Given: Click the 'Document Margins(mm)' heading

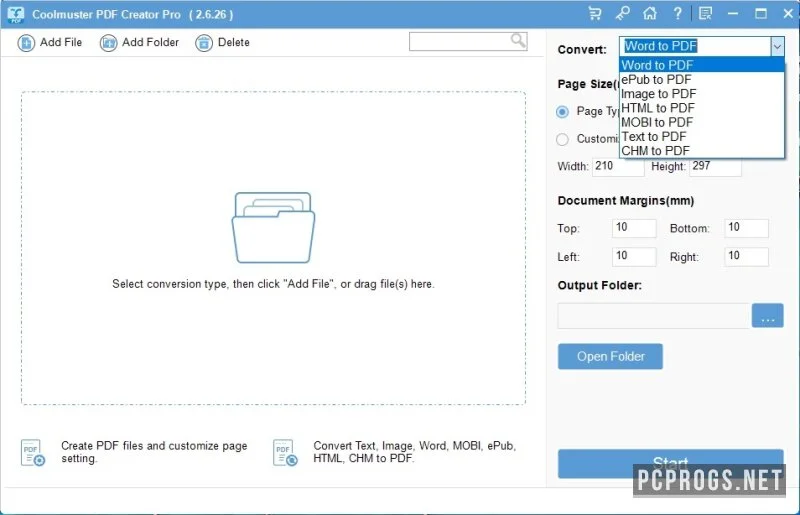Looking at the screenshot, I should click(626, 201).
